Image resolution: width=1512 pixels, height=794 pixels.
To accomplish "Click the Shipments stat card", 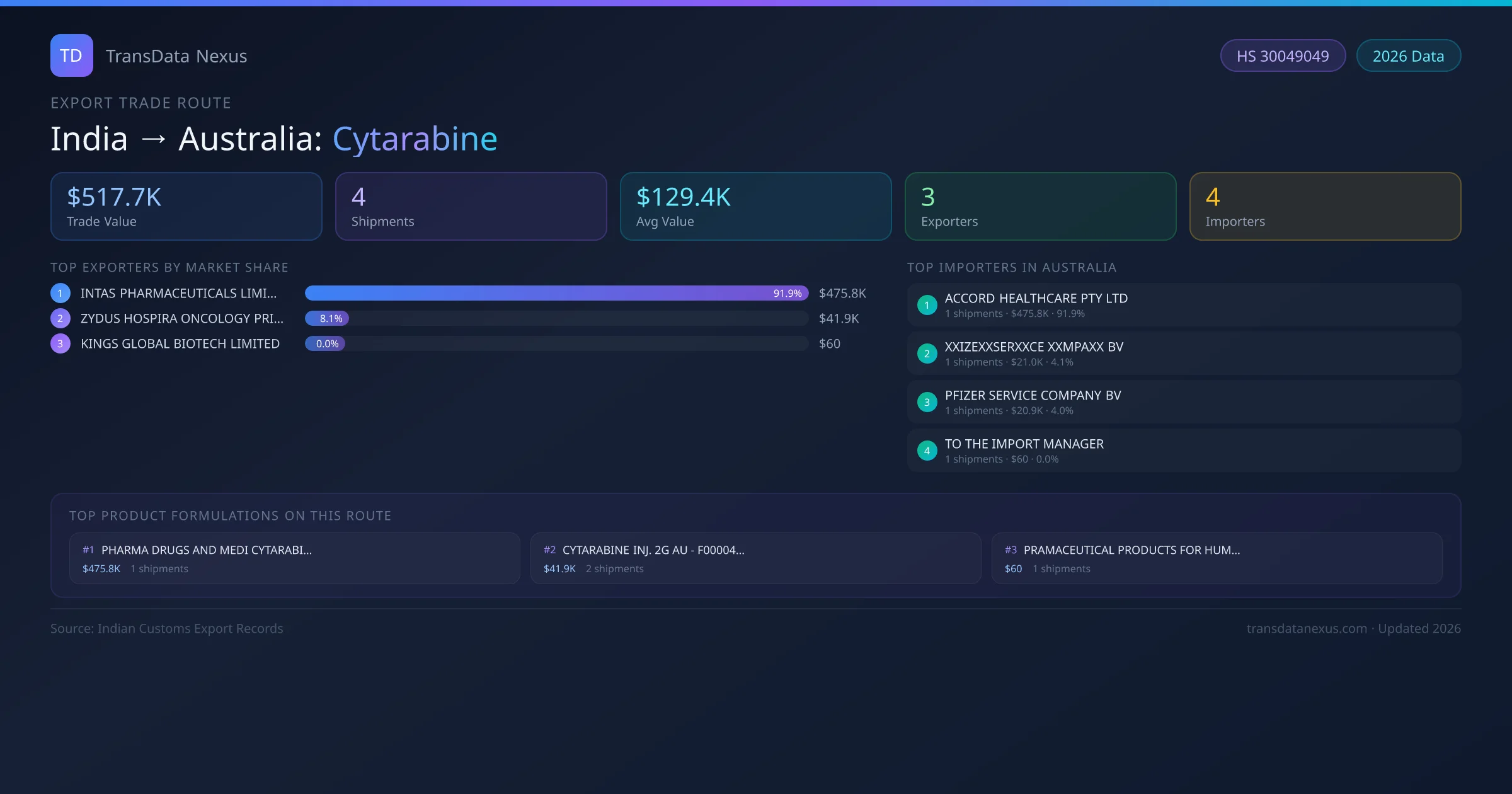I will pos(471,206).
